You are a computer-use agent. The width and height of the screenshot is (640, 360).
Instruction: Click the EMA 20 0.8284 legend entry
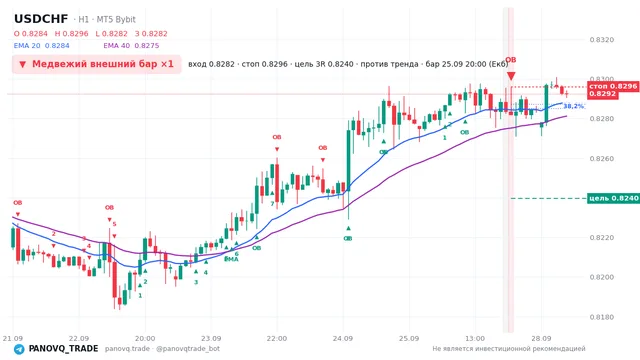coord(42,46)
